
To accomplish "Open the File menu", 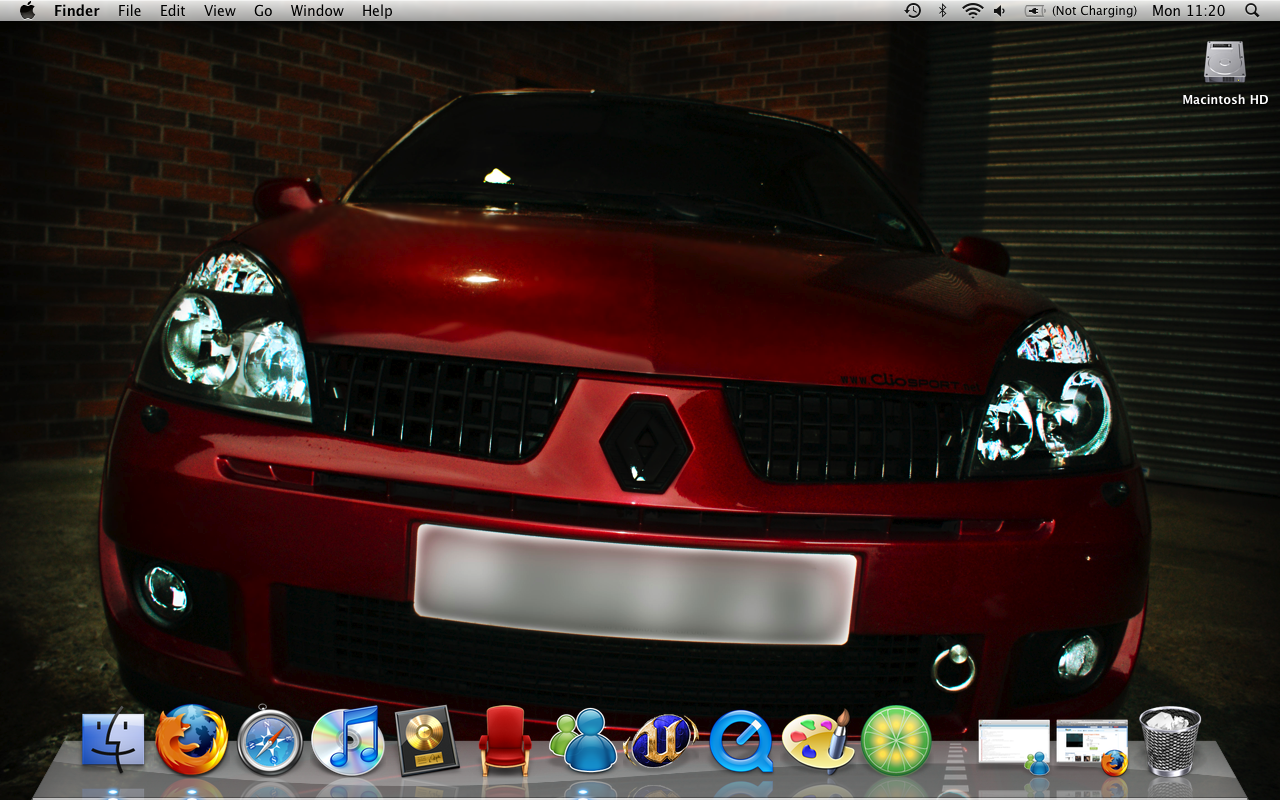I will pyautogui.click(x=129, y=11).
